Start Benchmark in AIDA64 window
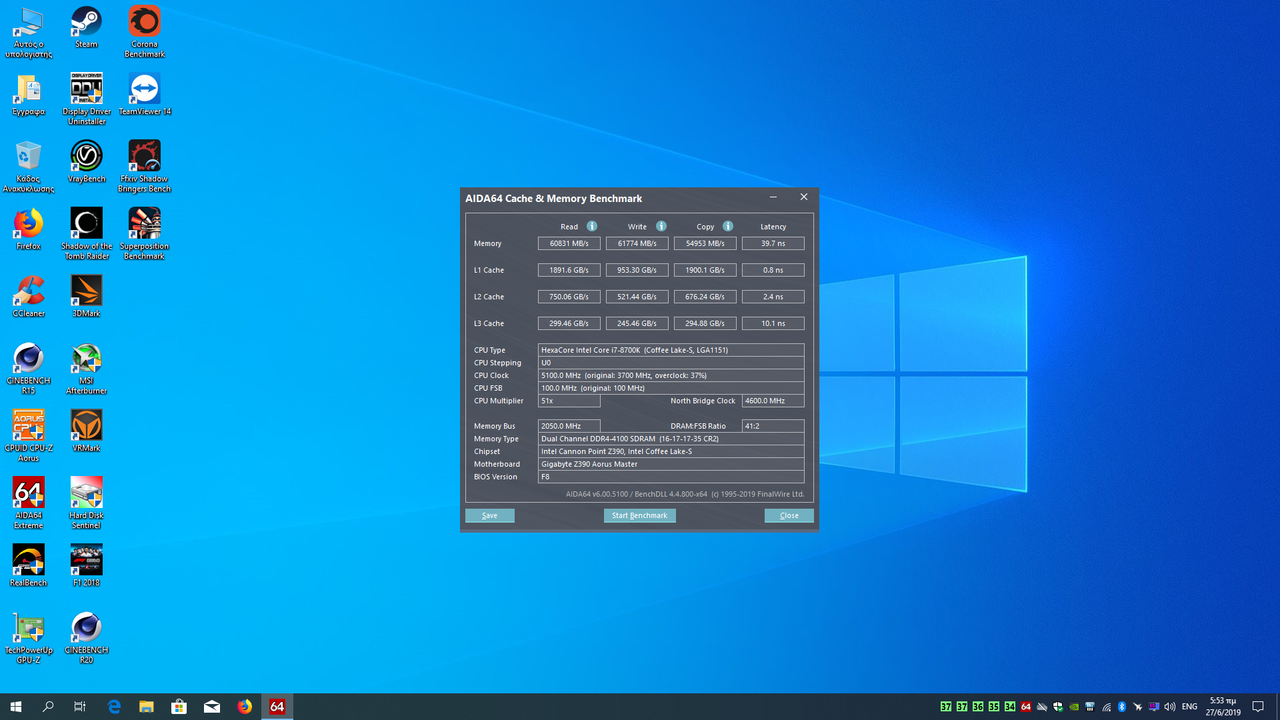The width and height of the screenshot is (1280, 720). pos(640,515)
